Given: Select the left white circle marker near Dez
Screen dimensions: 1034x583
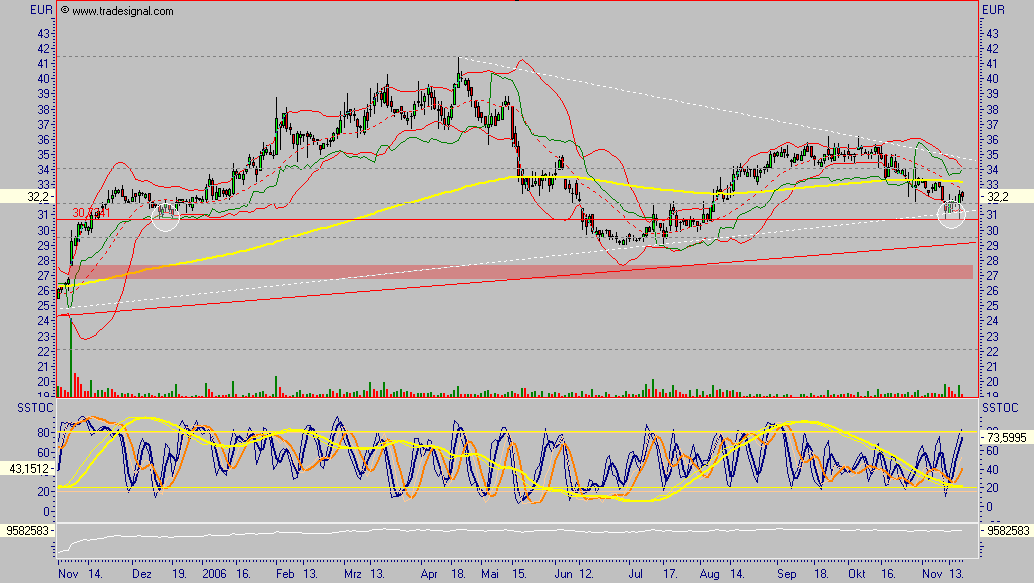Looking at the screenshot, I should [165, 217].
